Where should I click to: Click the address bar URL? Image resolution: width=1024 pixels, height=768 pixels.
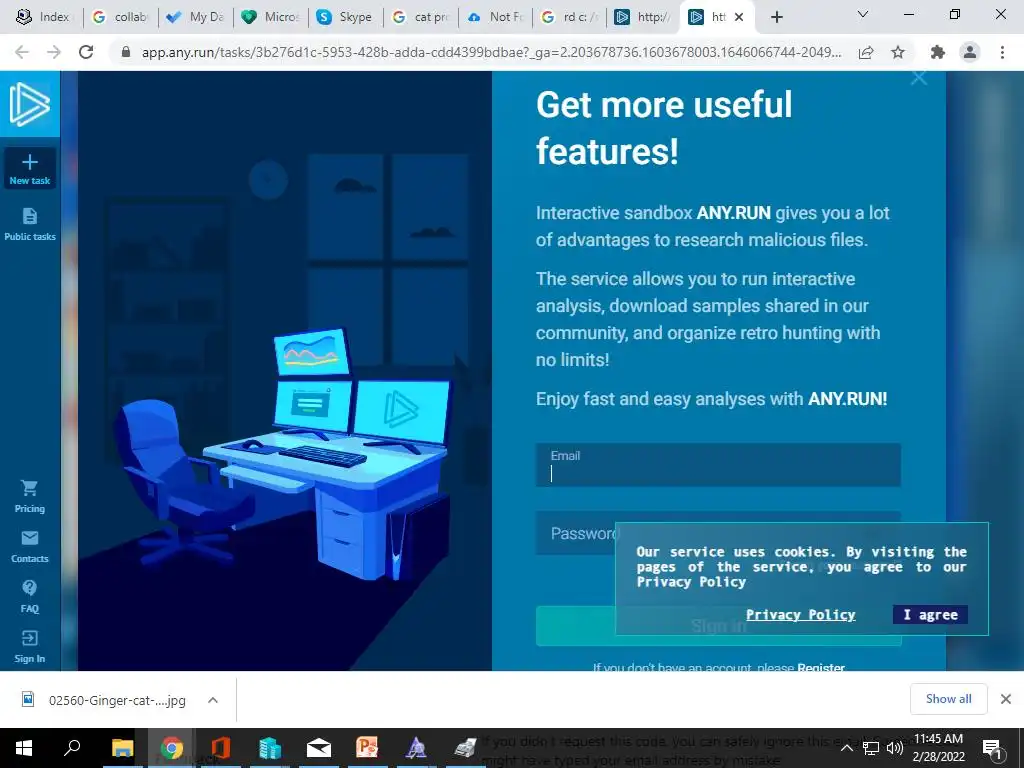pyautogui.click(x=491, y=52)
